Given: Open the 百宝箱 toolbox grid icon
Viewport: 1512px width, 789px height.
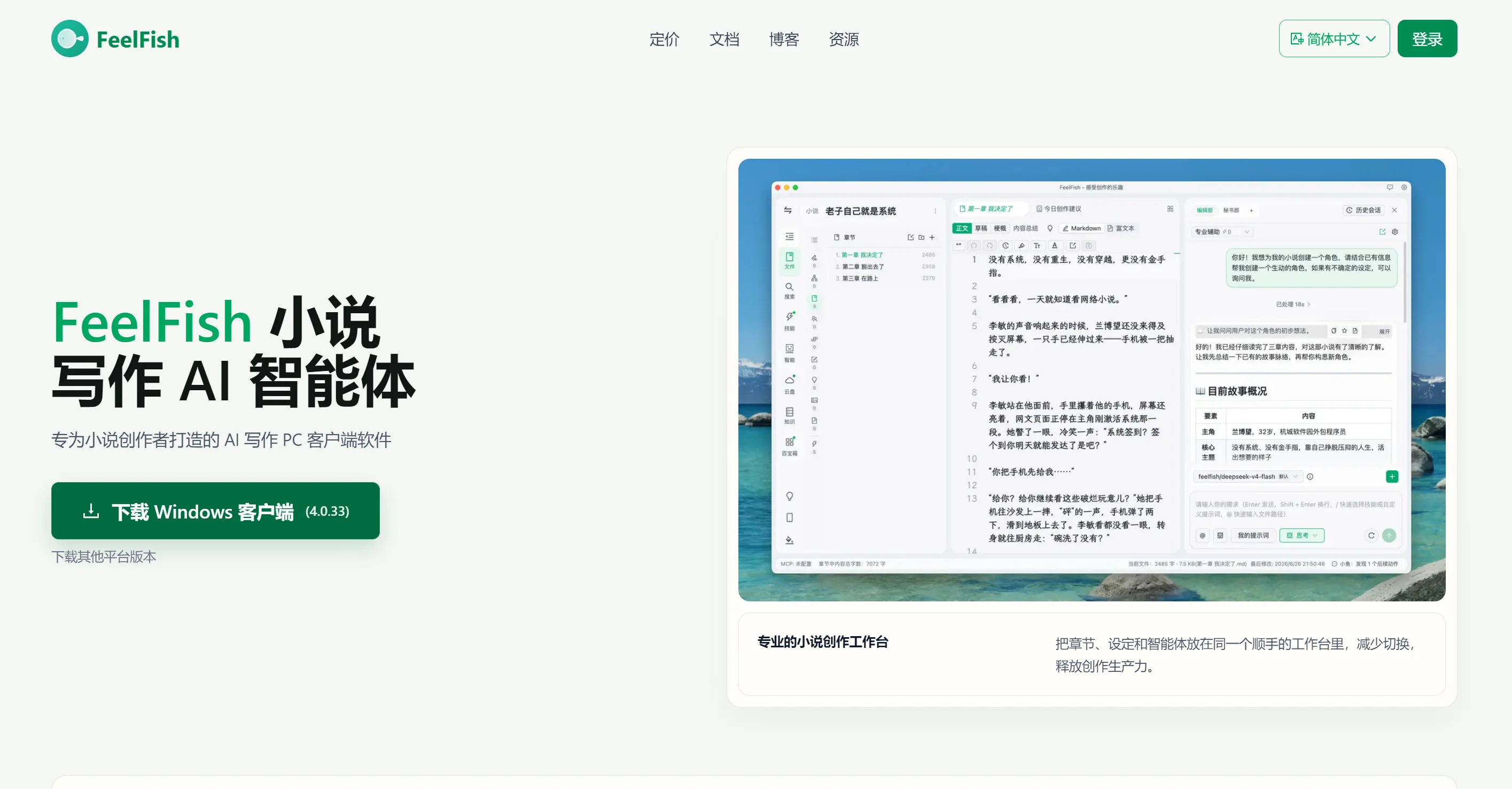Looking at the screenshot, I should coord(790,446).
